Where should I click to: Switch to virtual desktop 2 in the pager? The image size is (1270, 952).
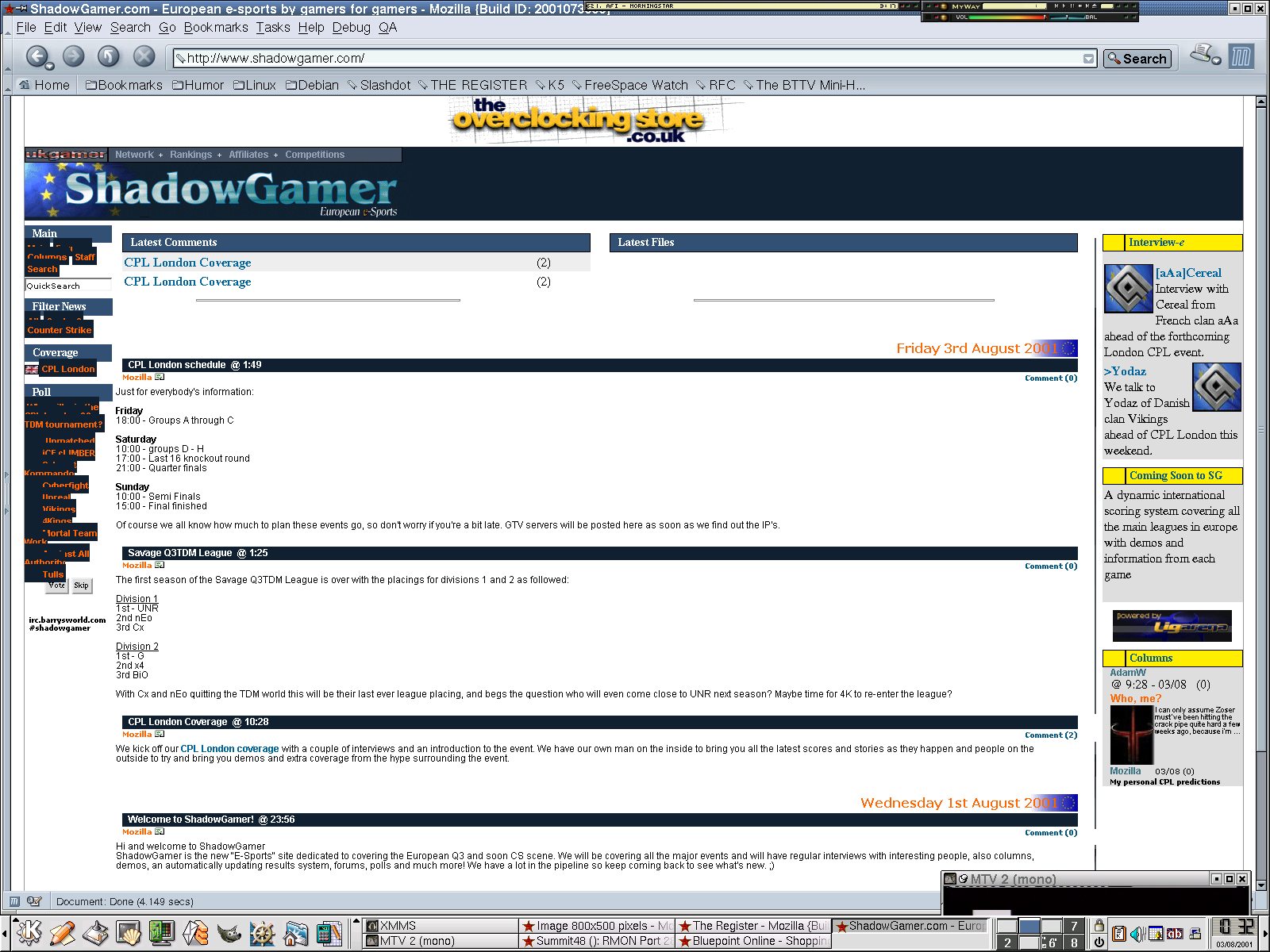pyautogui.click(x=1007, y=942)
